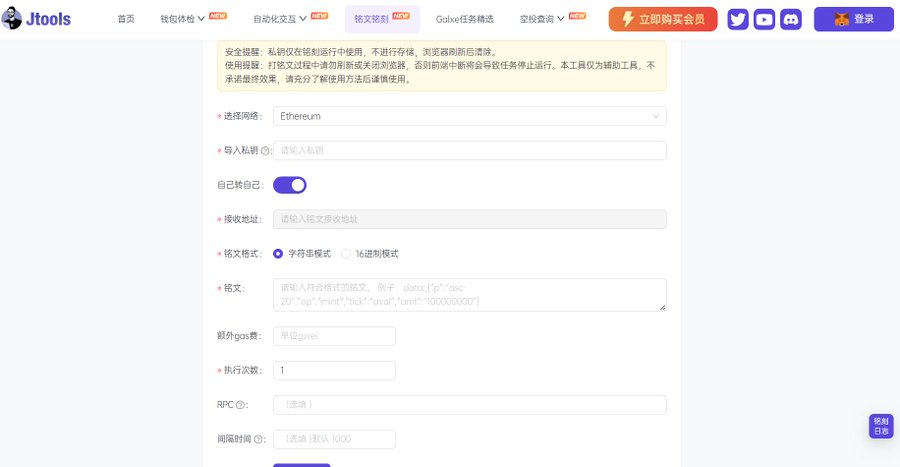This screenshot has height=467, width=900.
Task: Expand the 空投查询 nav menu
Action: pos(542,19)
